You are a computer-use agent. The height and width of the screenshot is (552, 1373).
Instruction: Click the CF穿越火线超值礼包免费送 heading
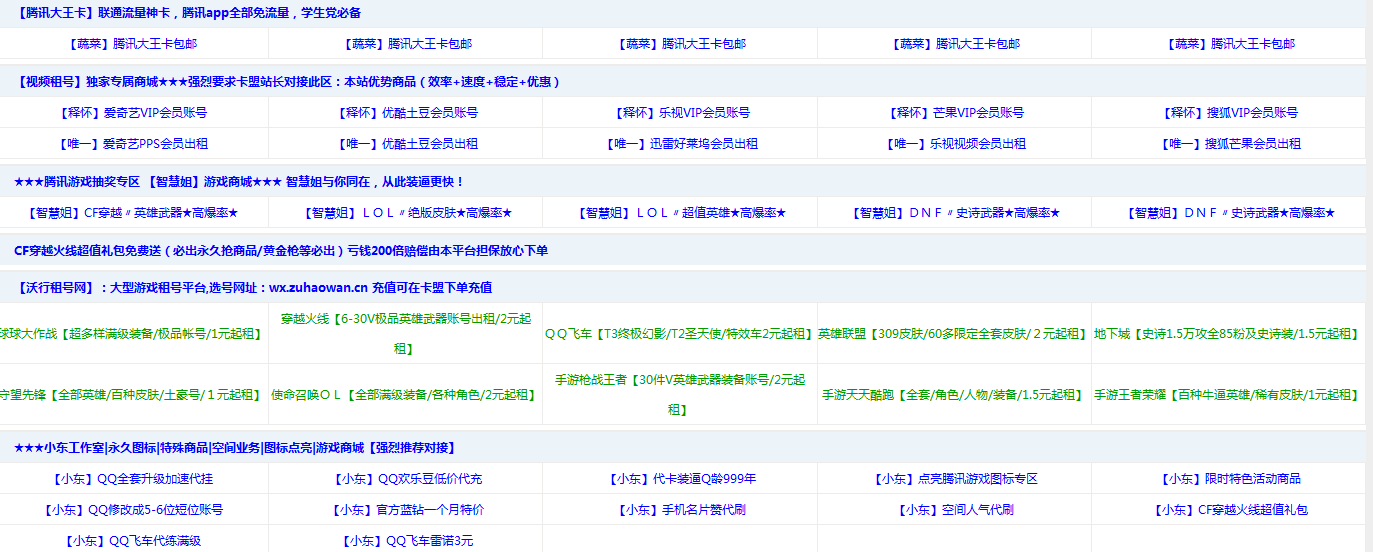[x=281, y=251]
